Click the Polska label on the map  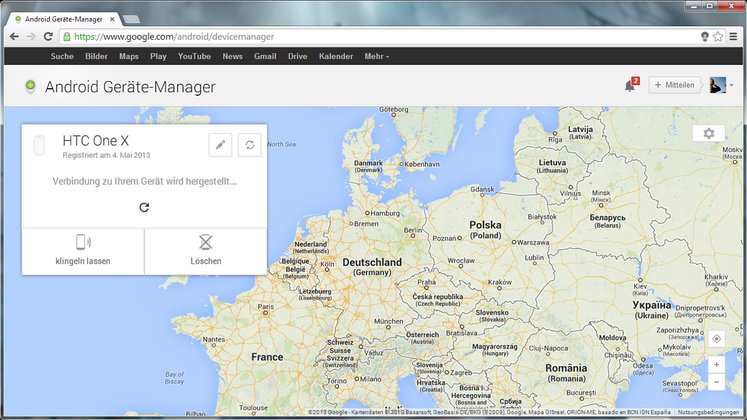pos(485,225)
